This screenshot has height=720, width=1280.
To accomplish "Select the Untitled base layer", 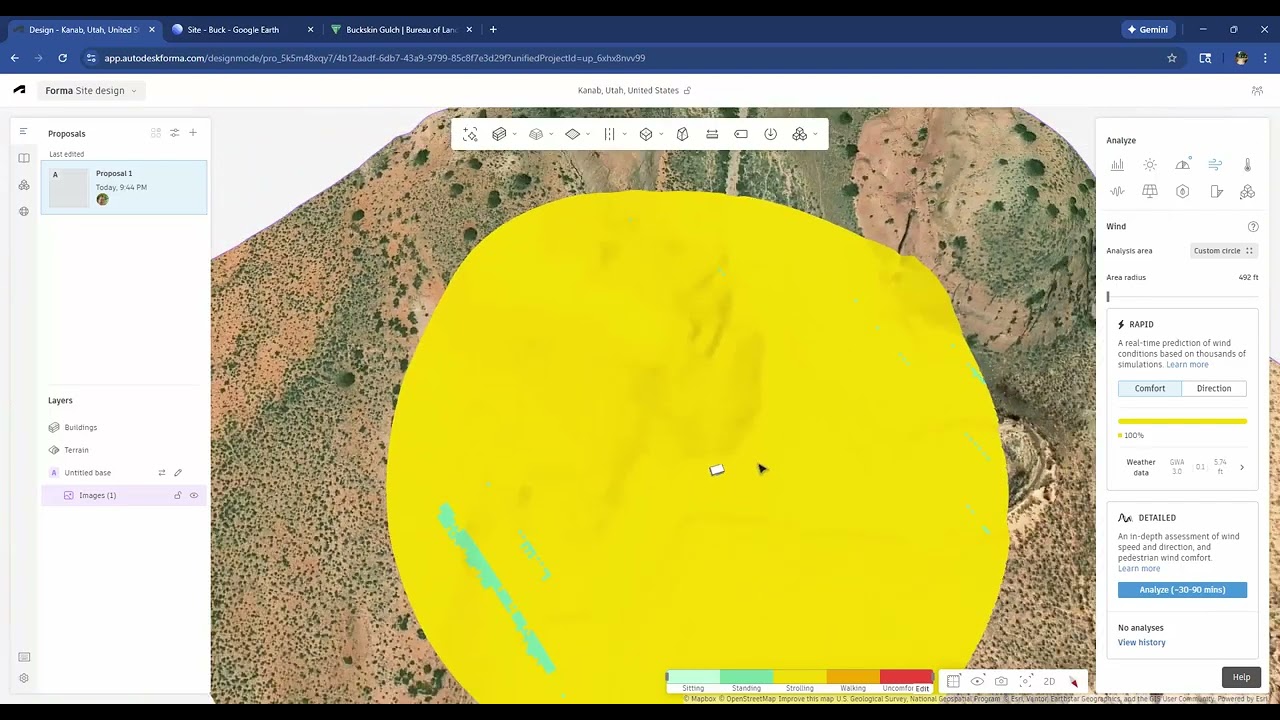I will (x=124, y=472).
